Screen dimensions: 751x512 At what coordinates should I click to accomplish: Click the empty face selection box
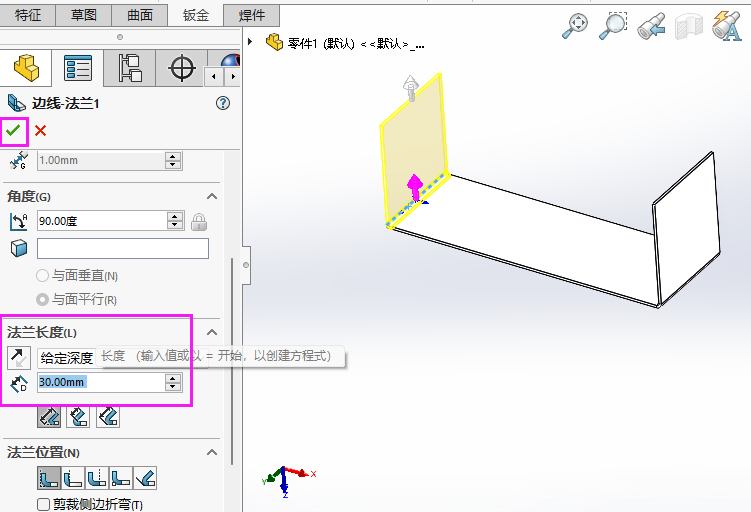click(123, 249)
